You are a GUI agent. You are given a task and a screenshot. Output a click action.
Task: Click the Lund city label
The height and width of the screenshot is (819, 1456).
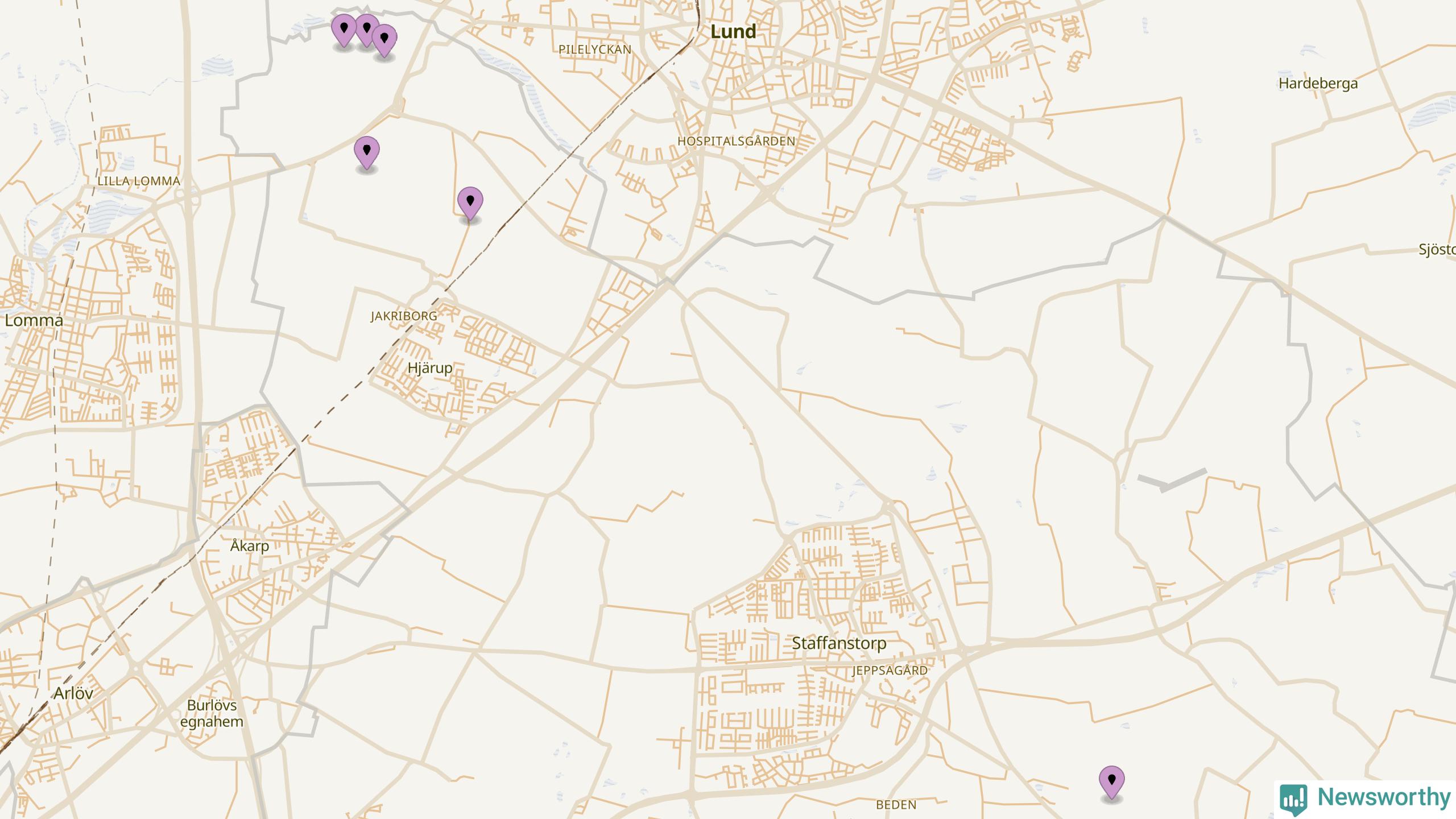pos(733,32)
